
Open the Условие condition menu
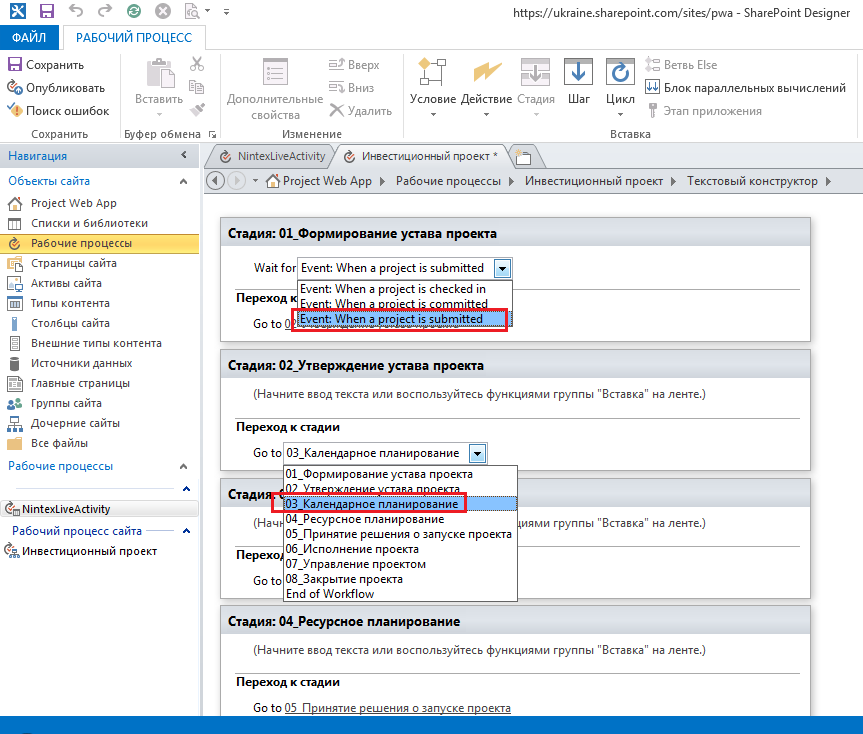[433, 88]
